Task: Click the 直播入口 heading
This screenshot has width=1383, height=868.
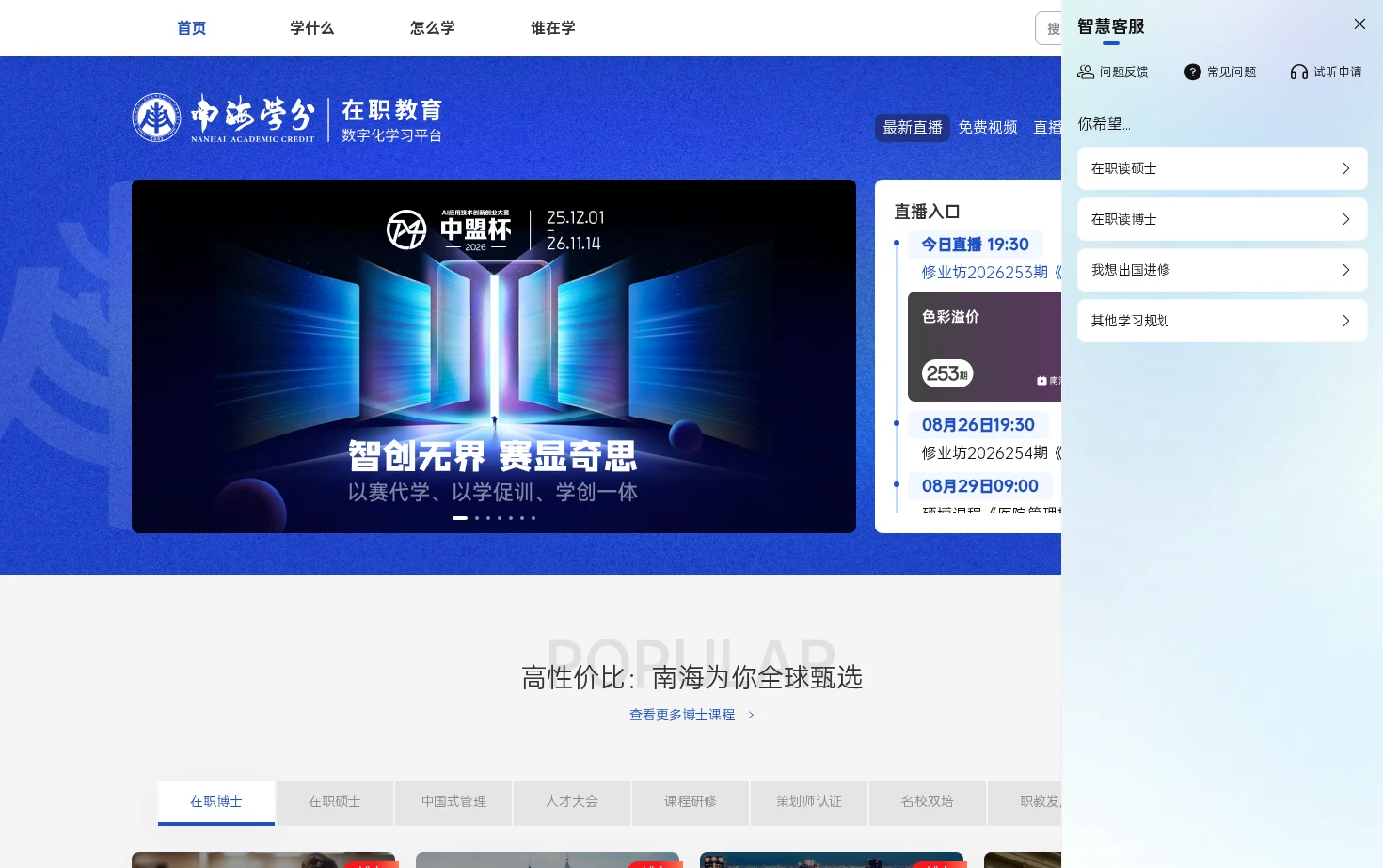Action: point(927,212)
